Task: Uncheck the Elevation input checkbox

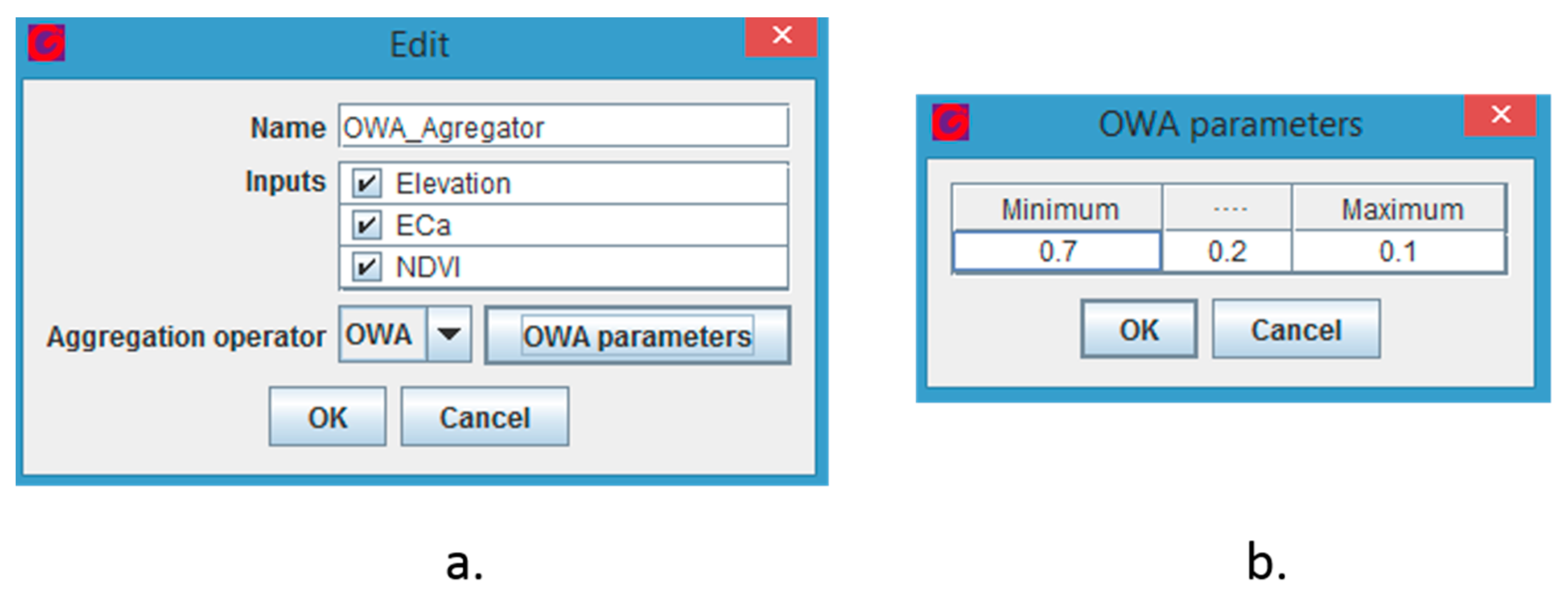Action: (367, 183)
